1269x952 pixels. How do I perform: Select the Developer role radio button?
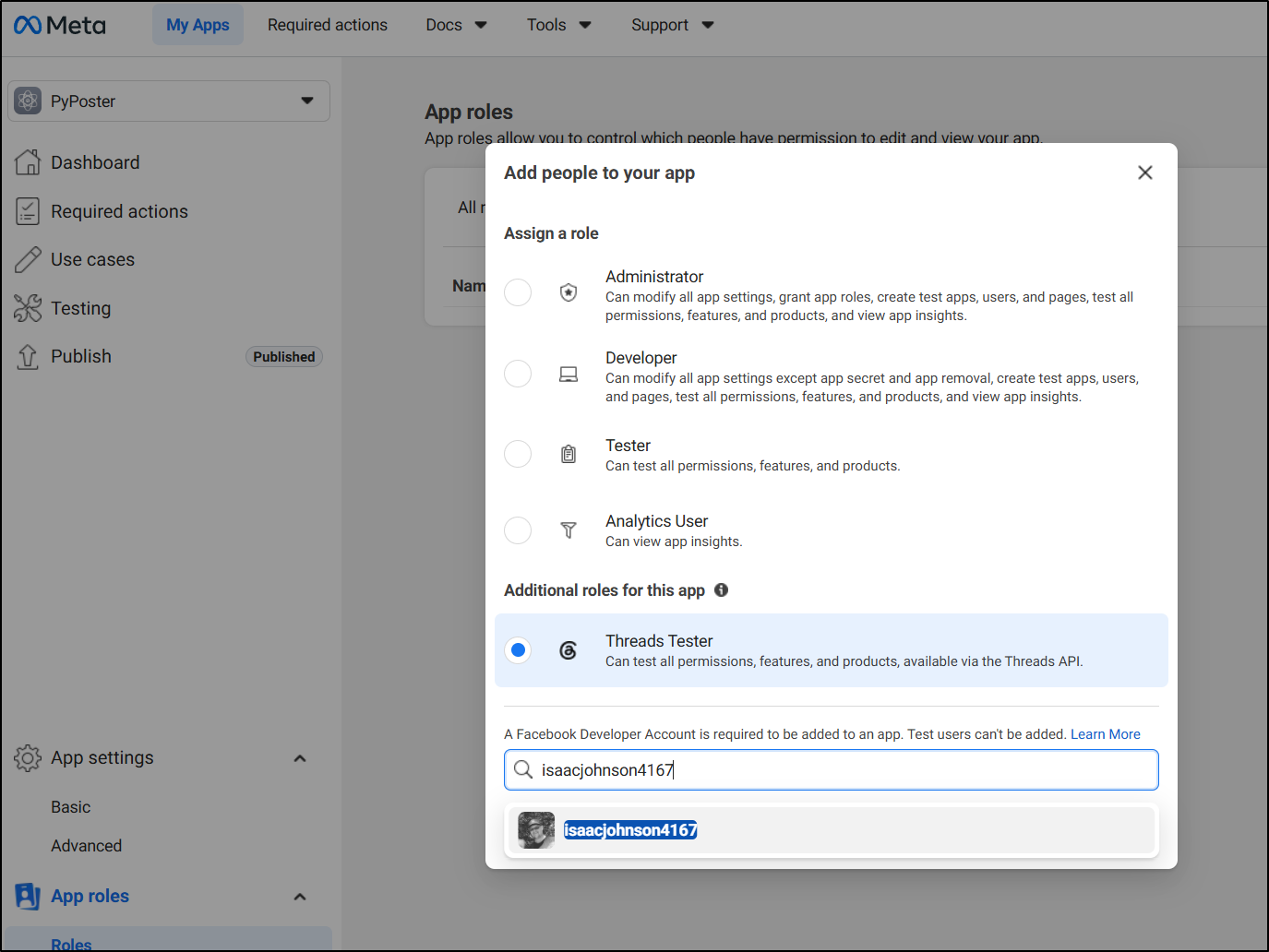tap(518, 374)
